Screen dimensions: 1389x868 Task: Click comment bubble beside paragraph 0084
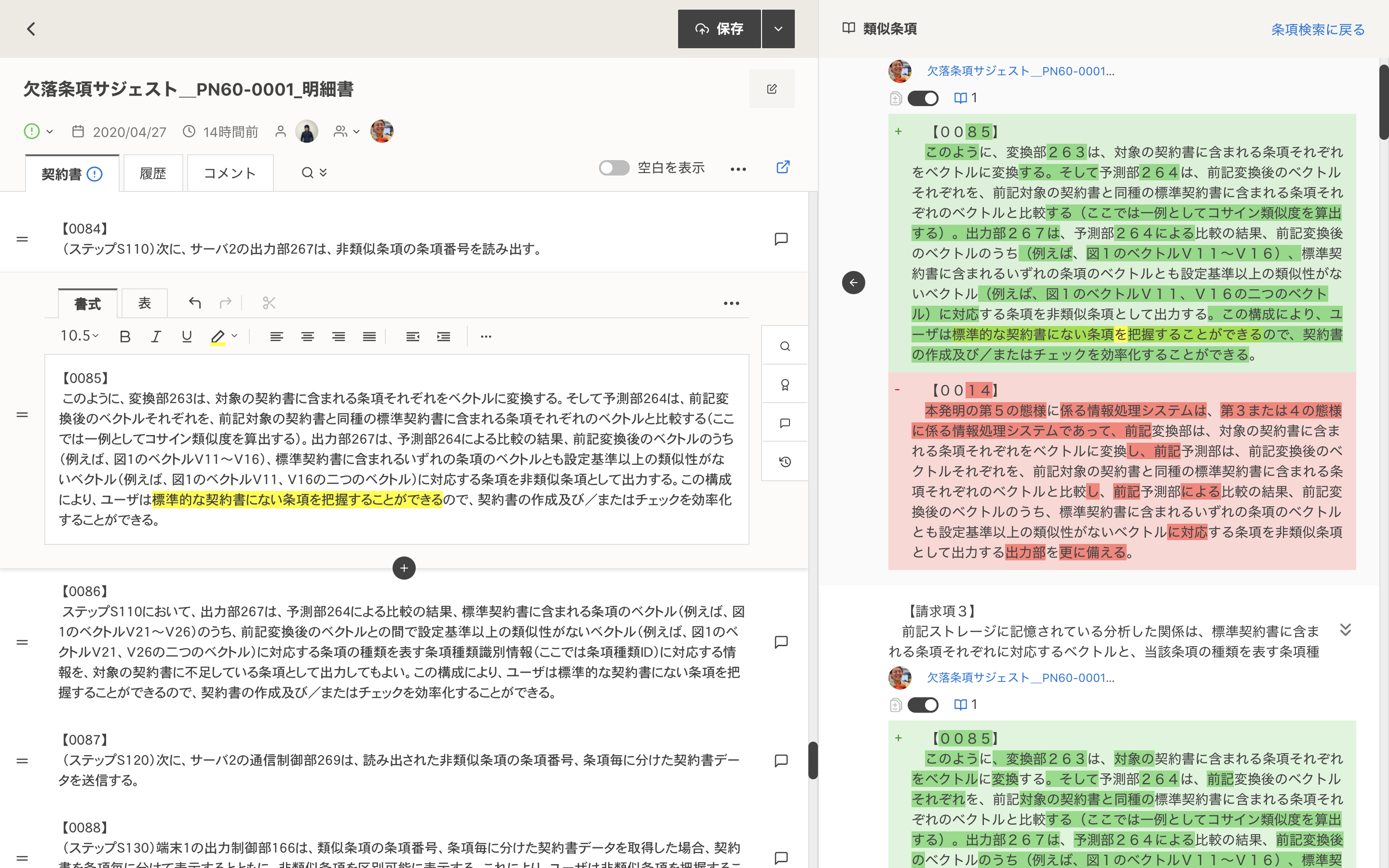click(781, 239)
